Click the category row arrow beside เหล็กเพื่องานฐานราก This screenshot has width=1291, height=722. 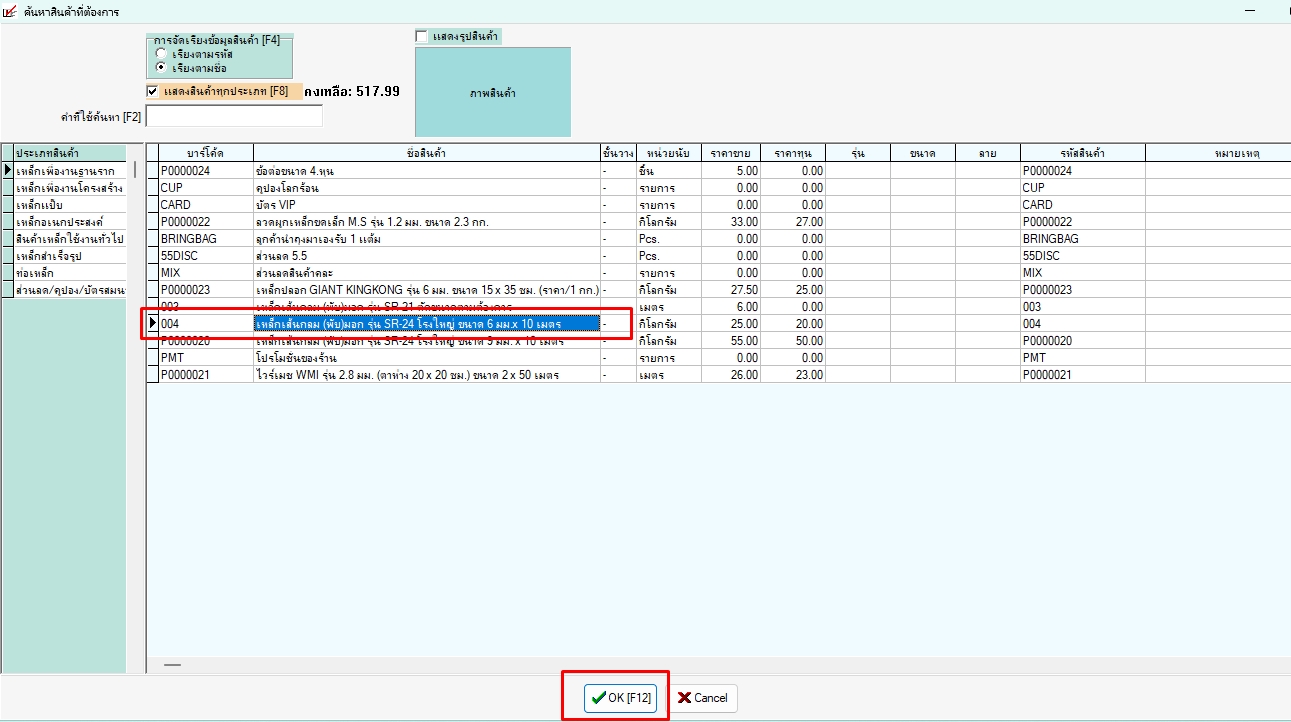(7, 170)
